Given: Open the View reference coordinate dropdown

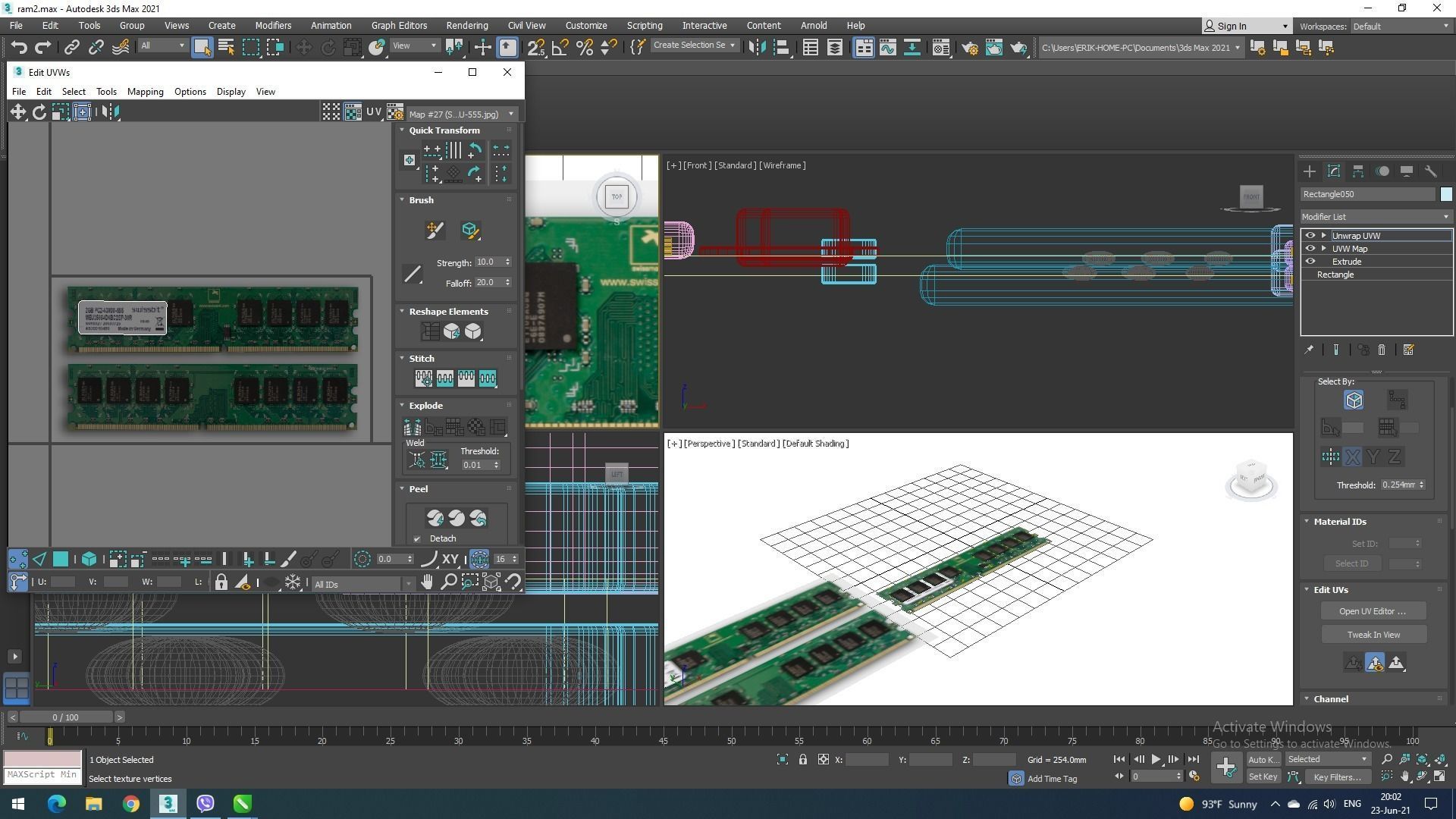Looking at the screenshot, I should [x=414, y=45].
